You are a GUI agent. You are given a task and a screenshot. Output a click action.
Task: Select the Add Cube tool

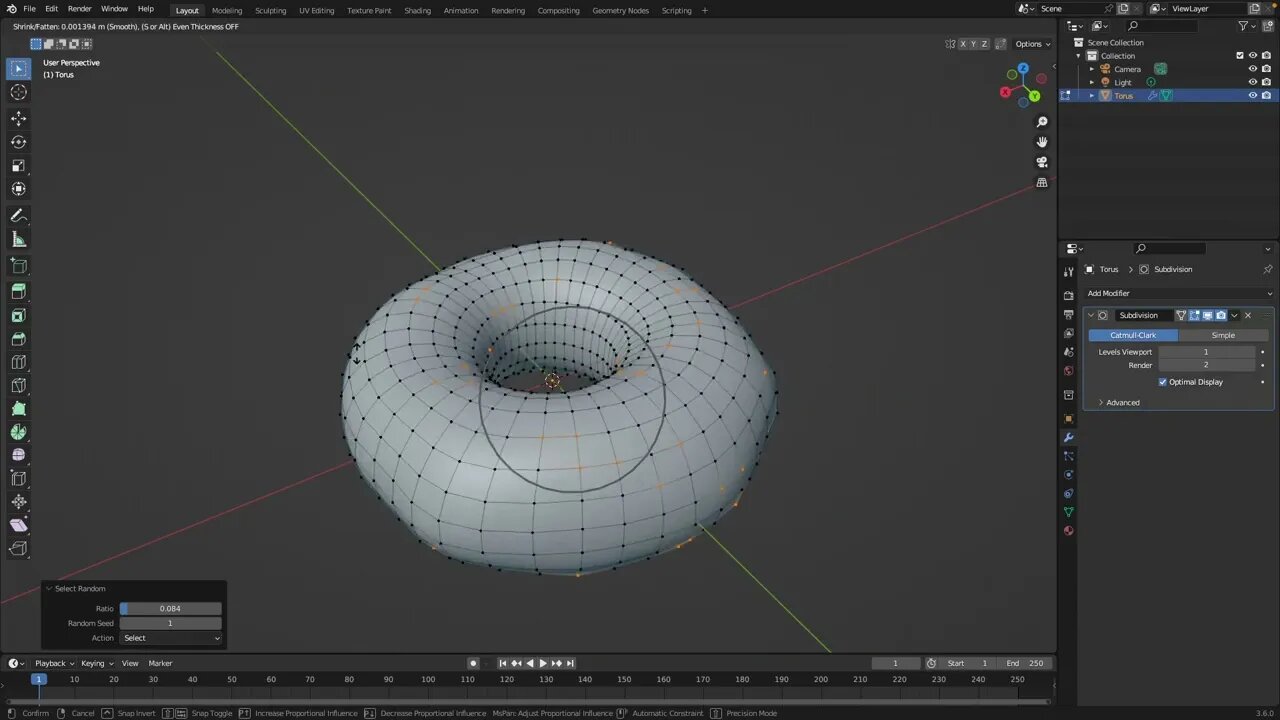tap(18, 266)
